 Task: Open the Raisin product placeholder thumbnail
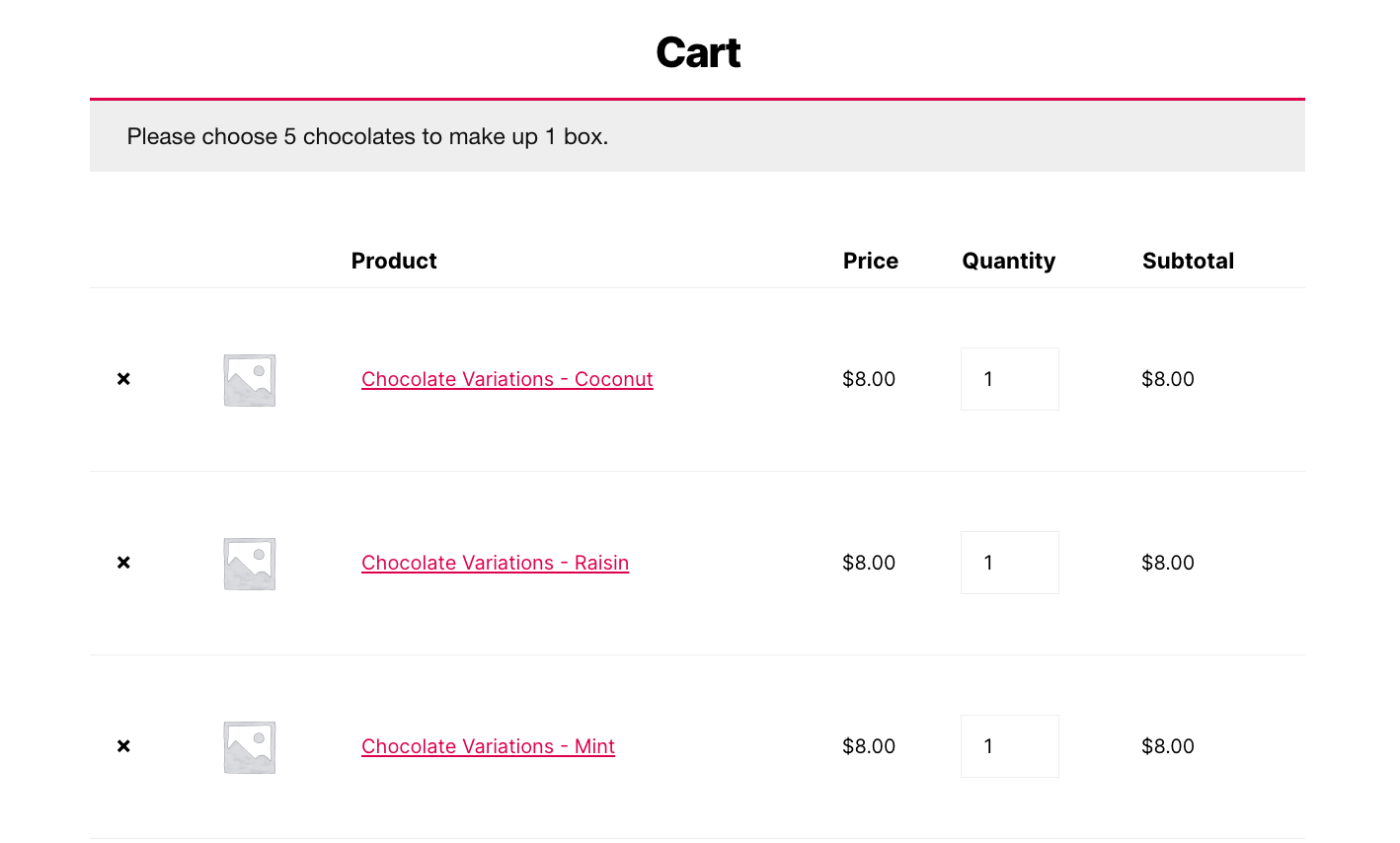[250, 564]
